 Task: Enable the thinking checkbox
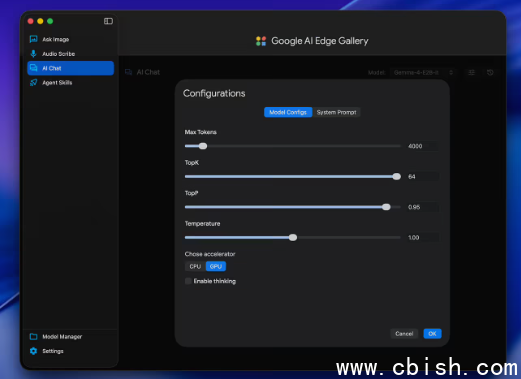pyautogui.click(x=188, y=281)
